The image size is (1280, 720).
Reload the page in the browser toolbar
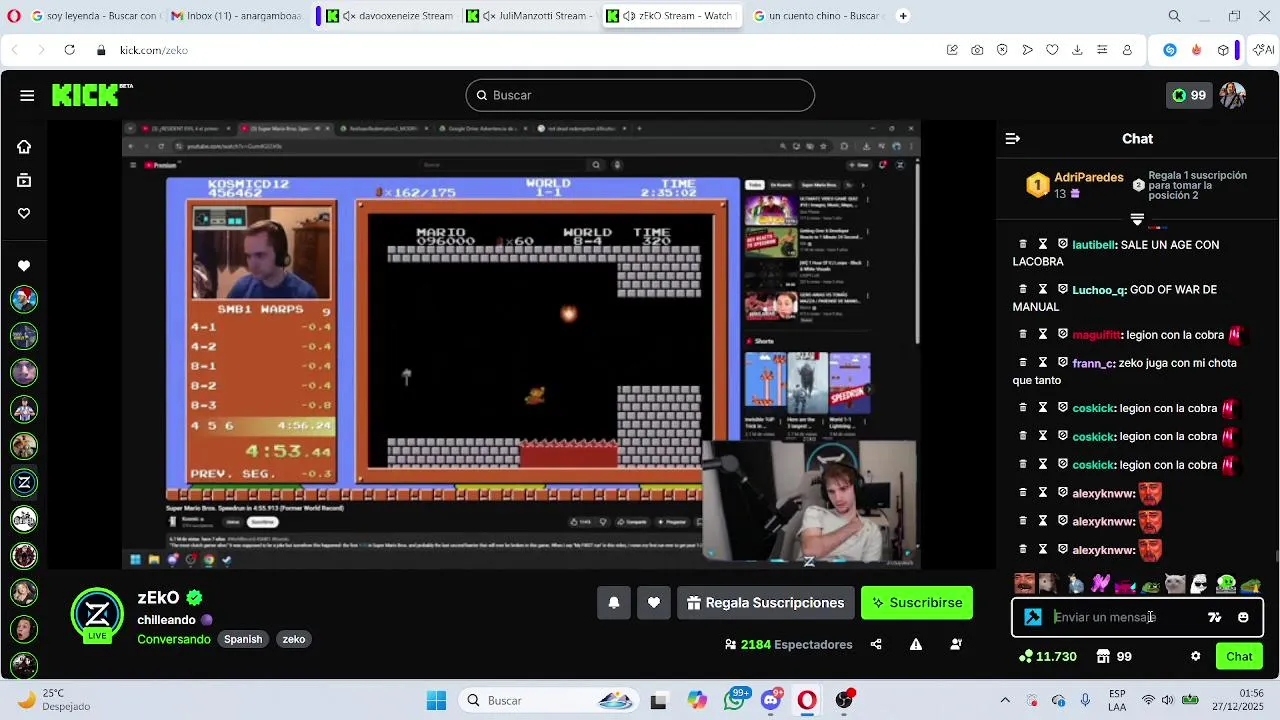tap(69, 50)
